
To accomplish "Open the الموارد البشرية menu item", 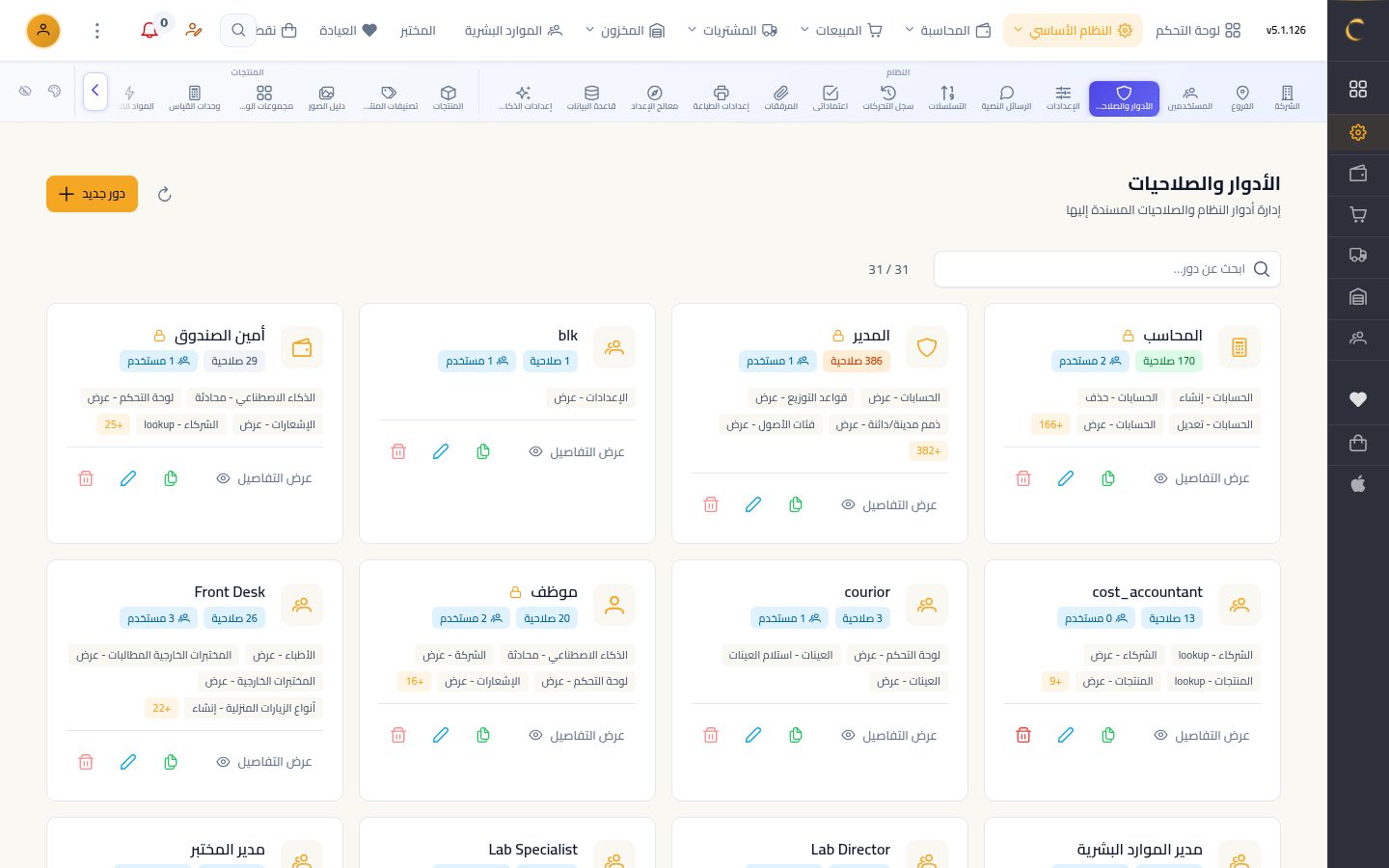I will click(x=513, y=31).
